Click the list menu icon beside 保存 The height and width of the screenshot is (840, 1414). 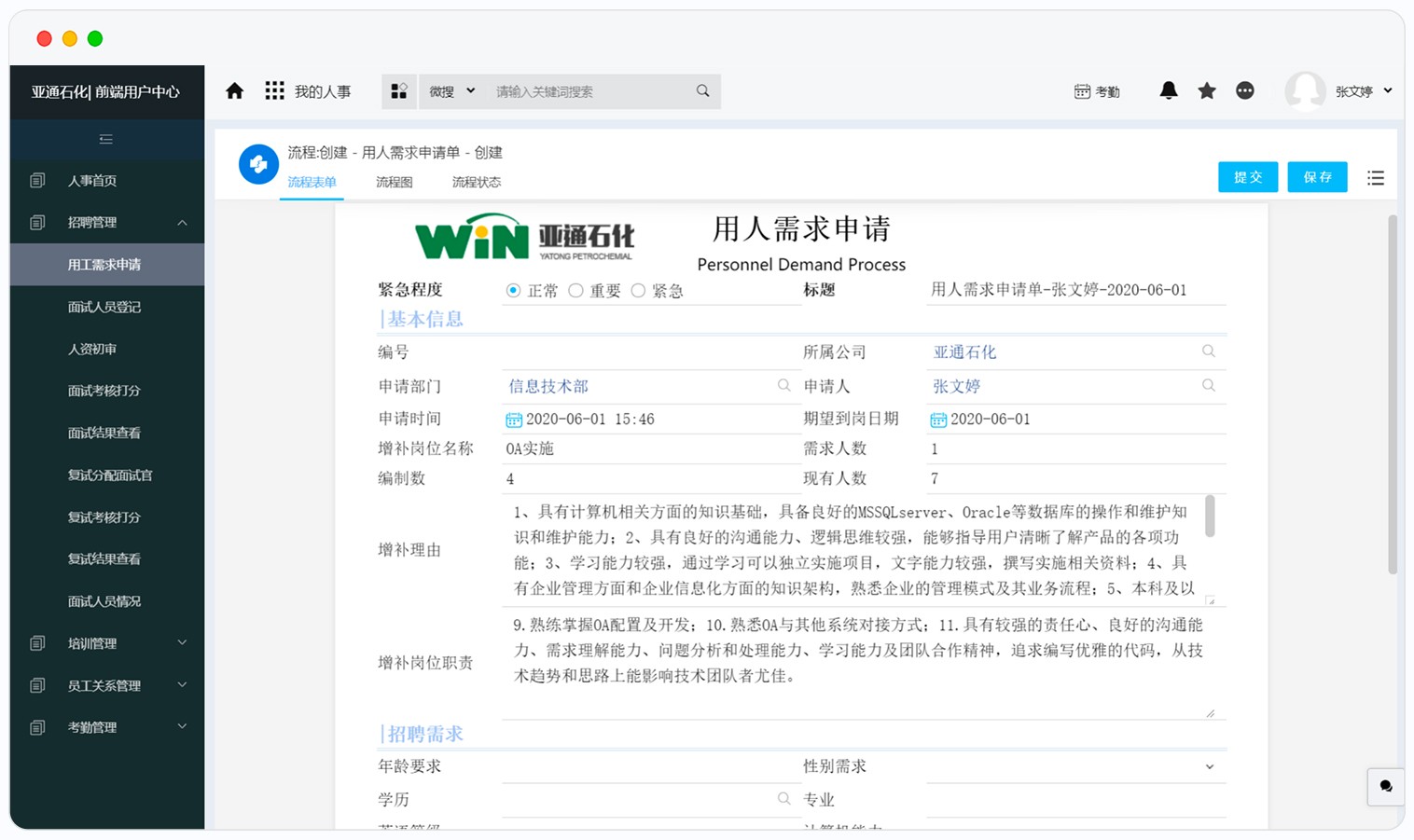point(1376,178)
